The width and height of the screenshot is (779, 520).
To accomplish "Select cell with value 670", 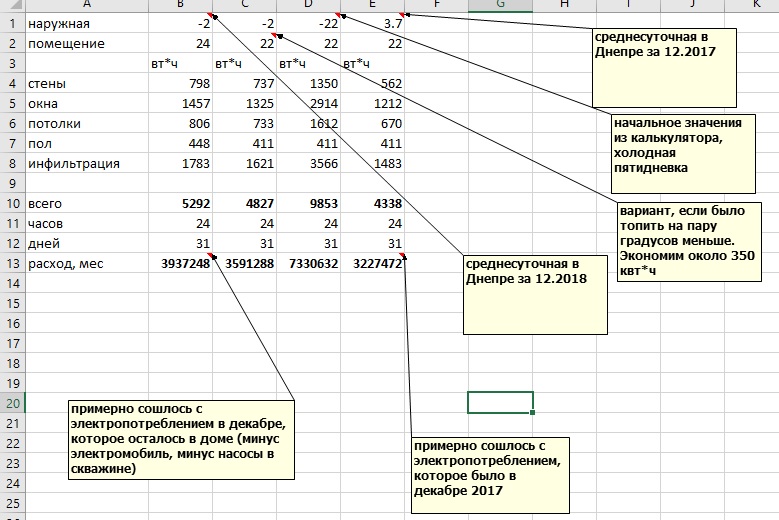I will click(373, 123).
